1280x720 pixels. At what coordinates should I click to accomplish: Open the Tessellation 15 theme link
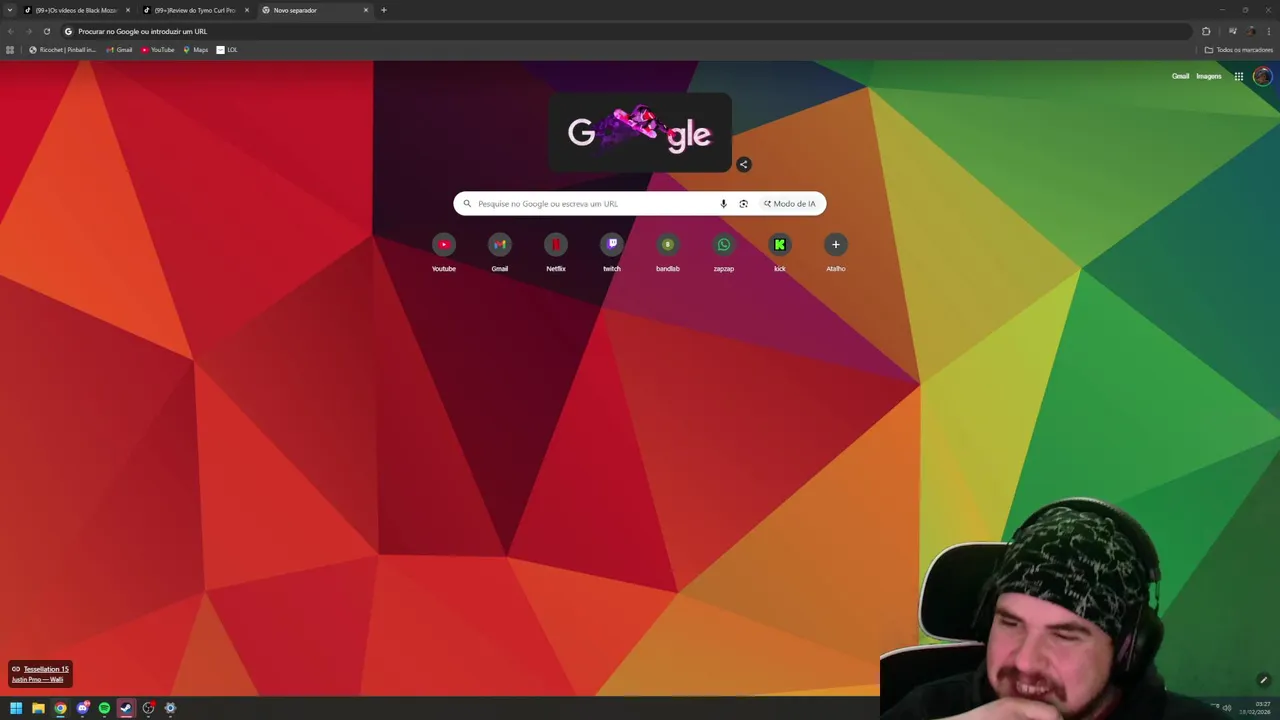(x=46, y=669)
